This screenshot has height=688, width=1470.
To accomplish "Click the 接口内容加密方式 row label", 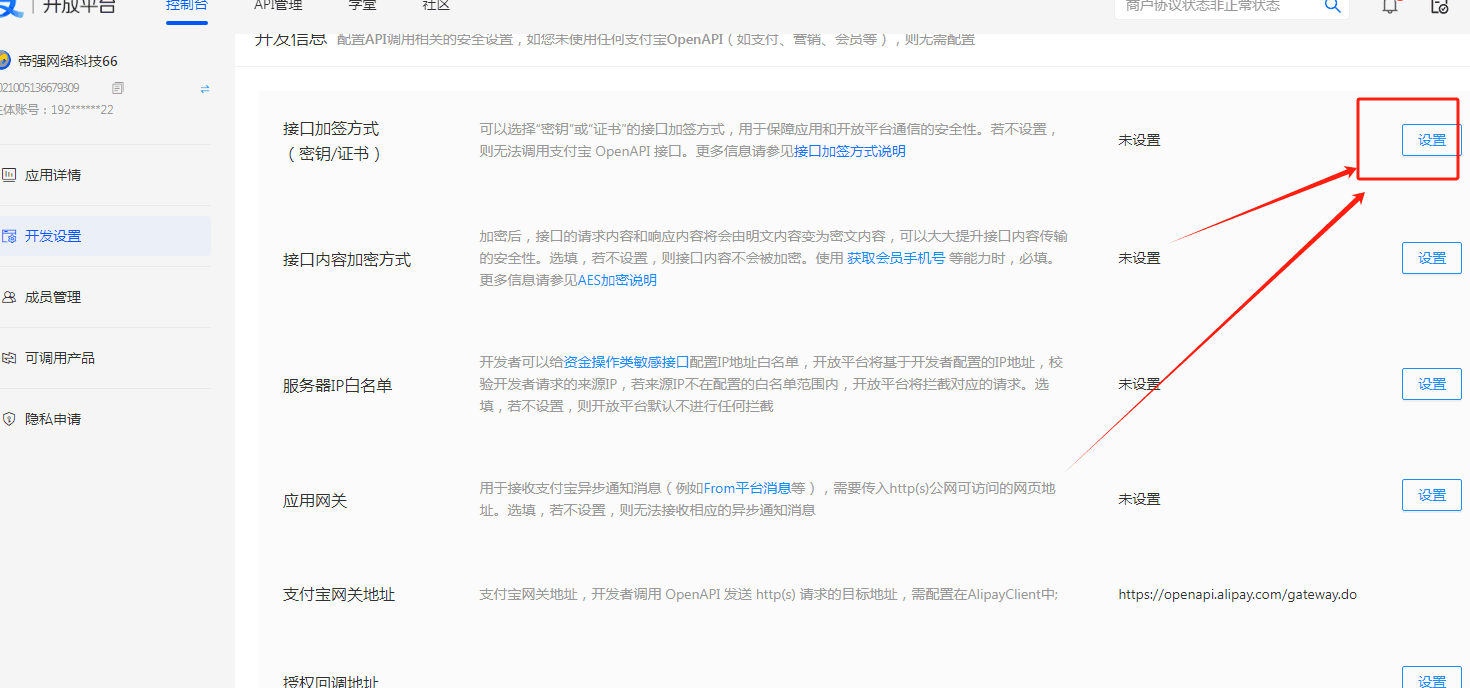I will coord(347,259).
